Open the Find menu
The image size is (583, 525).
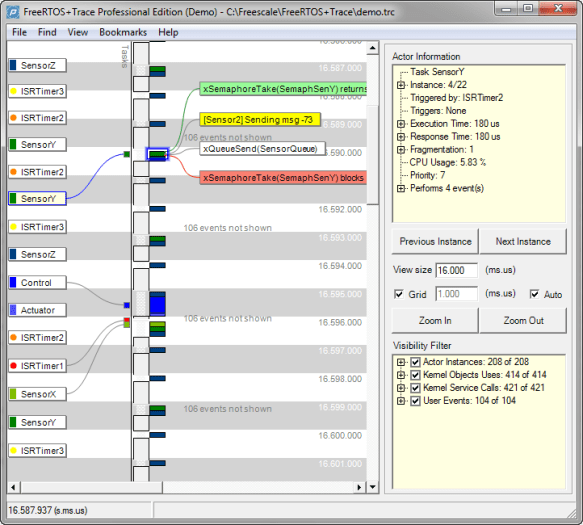pyautogui.click(x=47, y=32)
